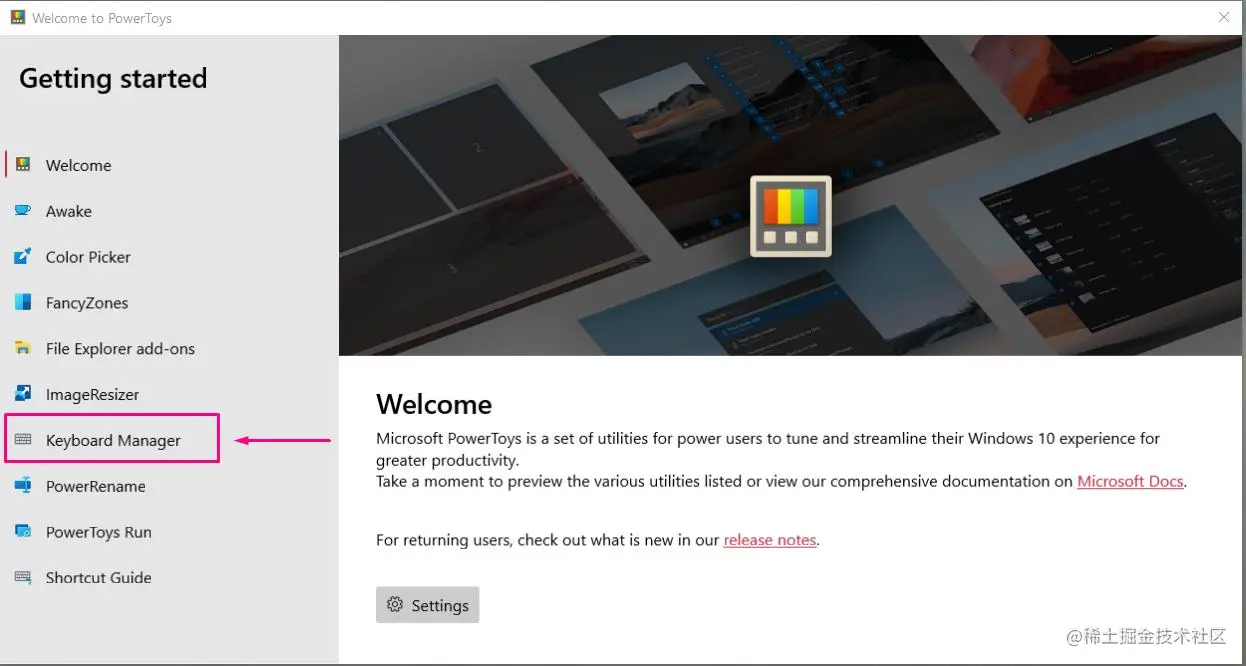The width and height of the screenshot is (1246, 666).
Task: Click the PowerRename icon
Action: pos(23,486)
